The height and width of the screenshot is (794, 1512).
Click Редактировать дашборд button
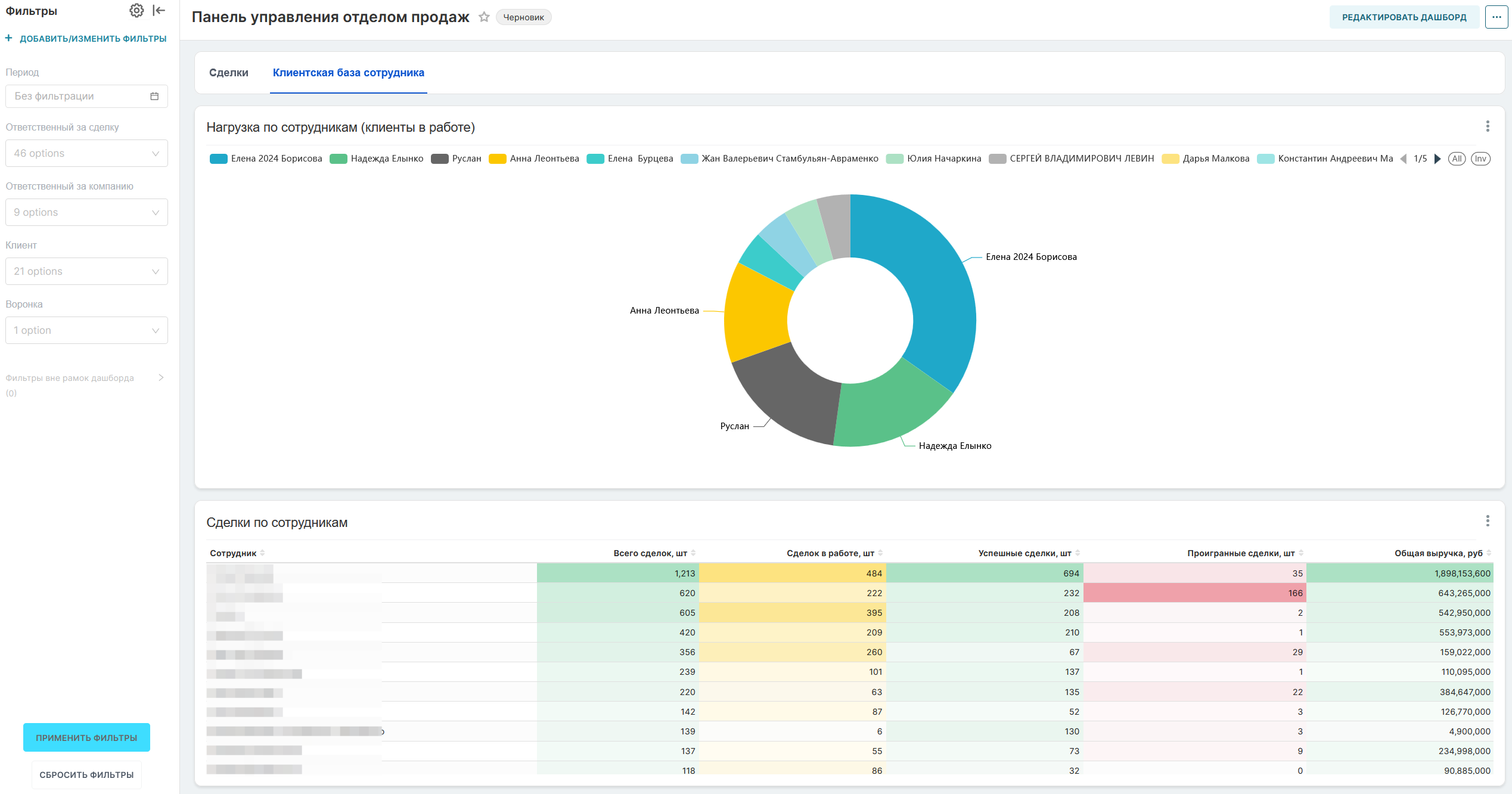(x=1404, y=17)
